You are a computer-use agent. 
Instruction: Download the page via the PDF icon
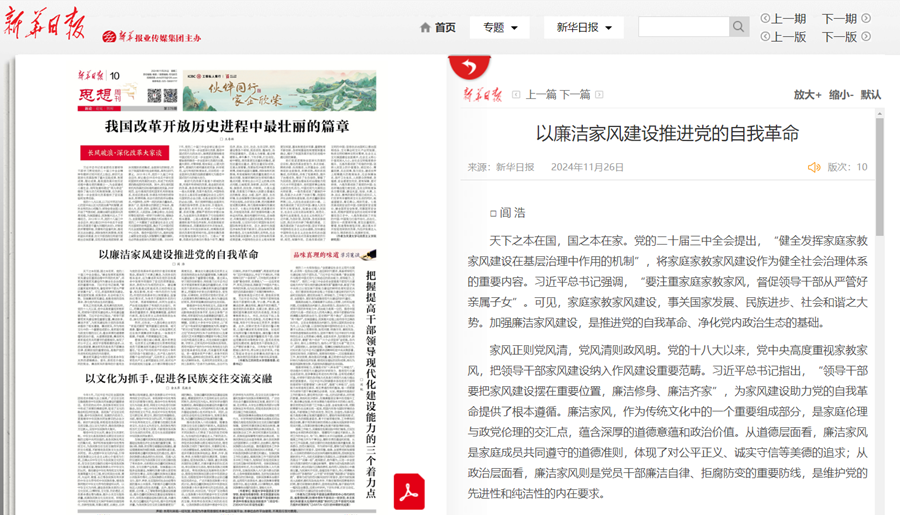coord(409,491)
